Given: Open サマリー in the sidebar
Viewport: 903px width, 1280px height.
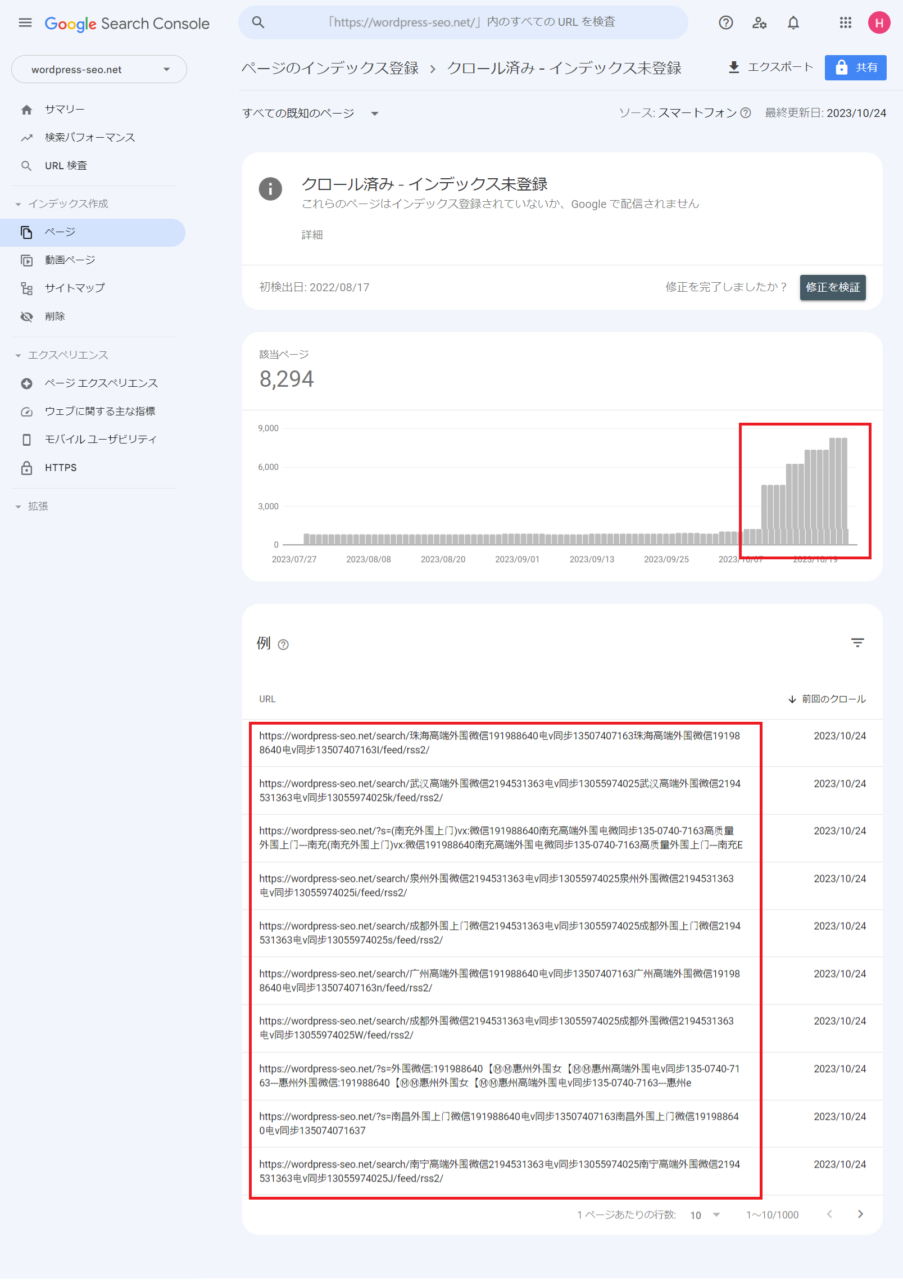Looking at the screenshot, I should (x=92, y=109).
